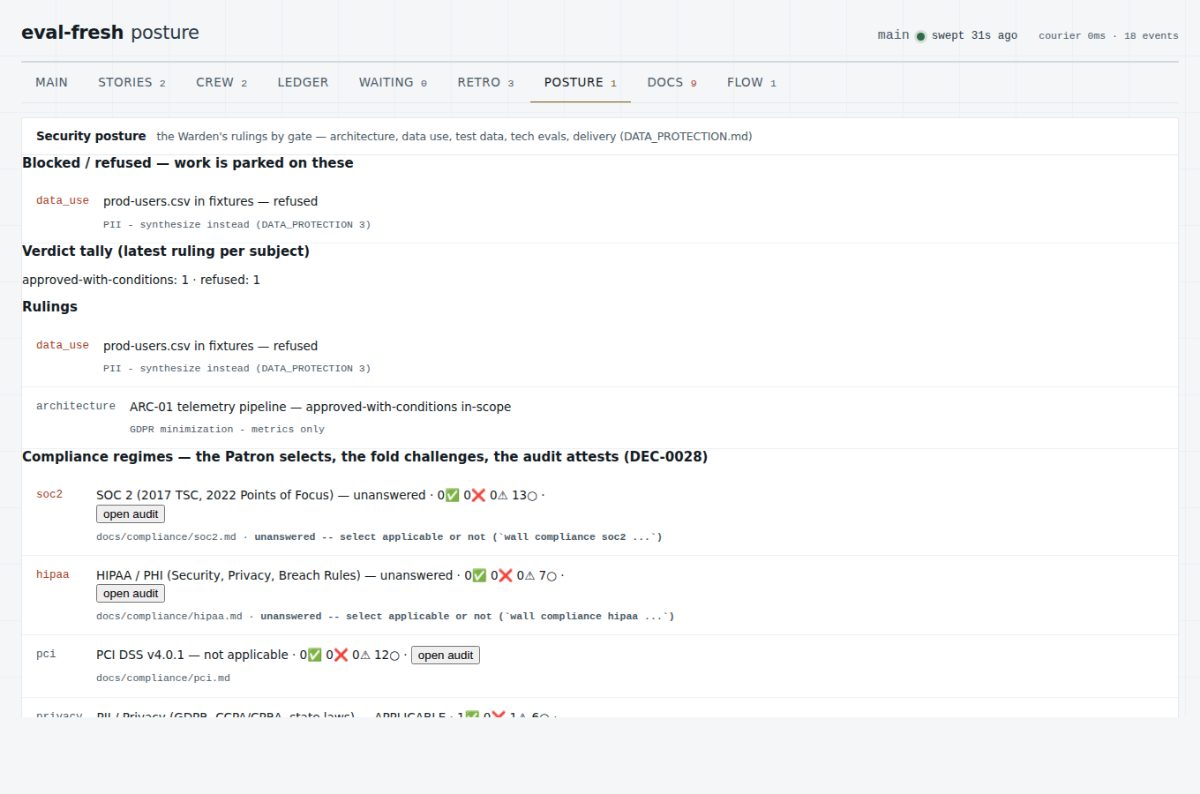Click the ARC-01 telemetry pipeline ruling
1200x794 pixels.
pyautogui.click(x=320, y=407)
